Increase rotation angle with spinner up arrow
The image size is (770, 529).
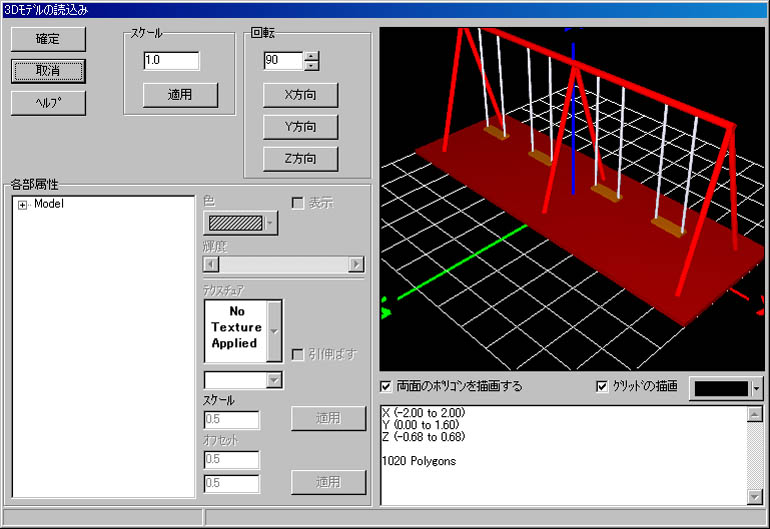tap(311, 56)
